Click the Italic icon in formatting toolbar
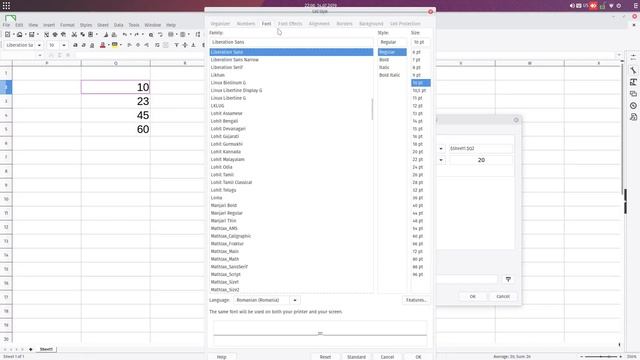This screenshot has width=640, height=360. tap(83, 45)
